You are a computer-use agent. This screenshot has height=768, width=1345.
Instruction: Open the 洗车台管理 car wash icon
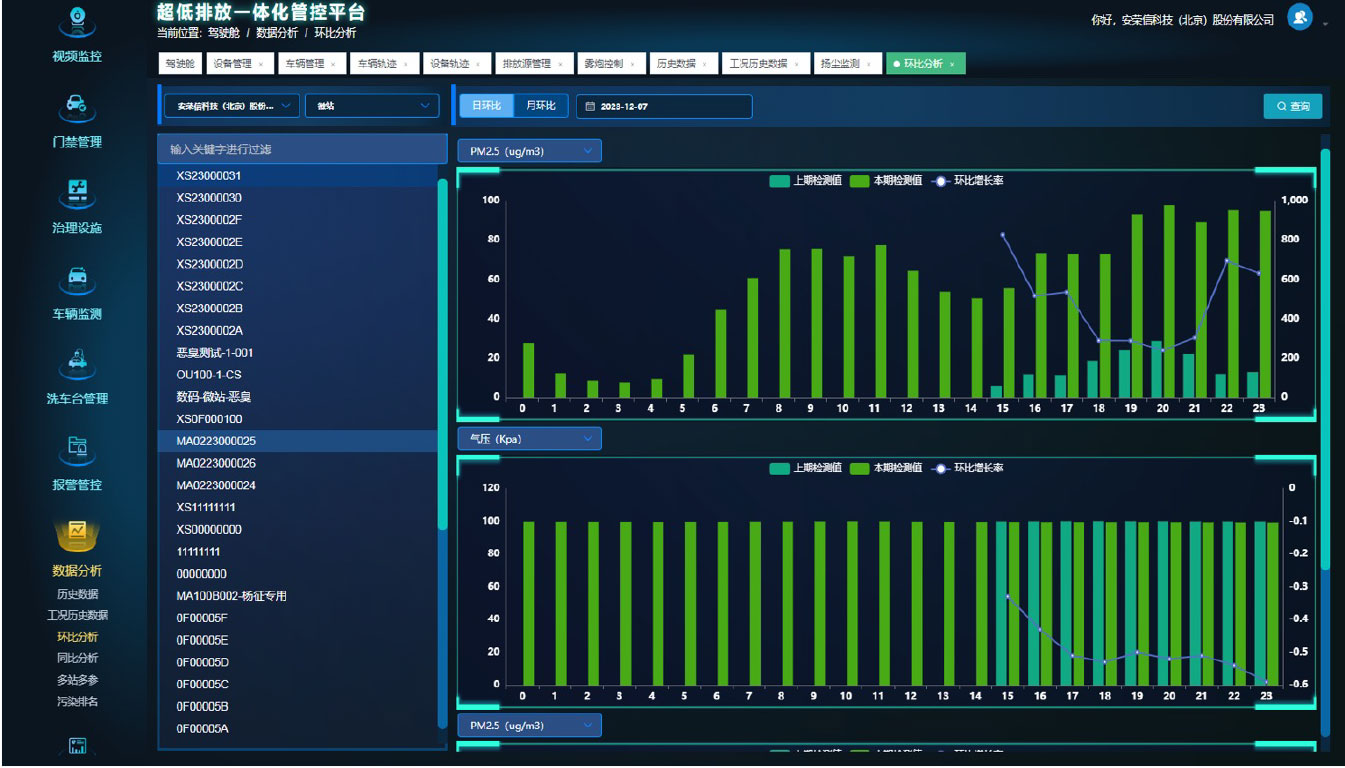77,362
